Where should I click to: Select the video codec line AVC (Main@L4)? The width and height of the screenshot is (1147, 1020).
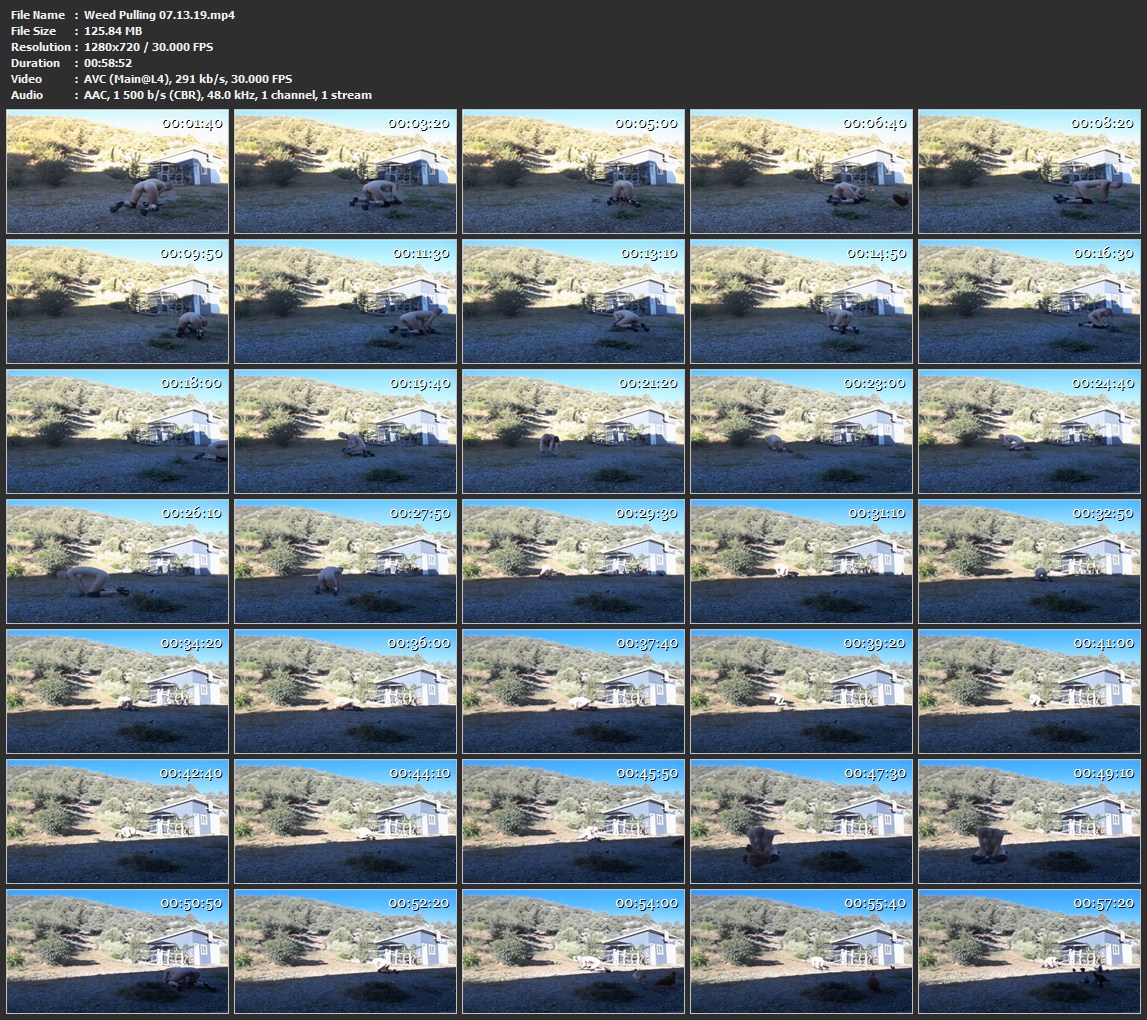tap(188, 79)
